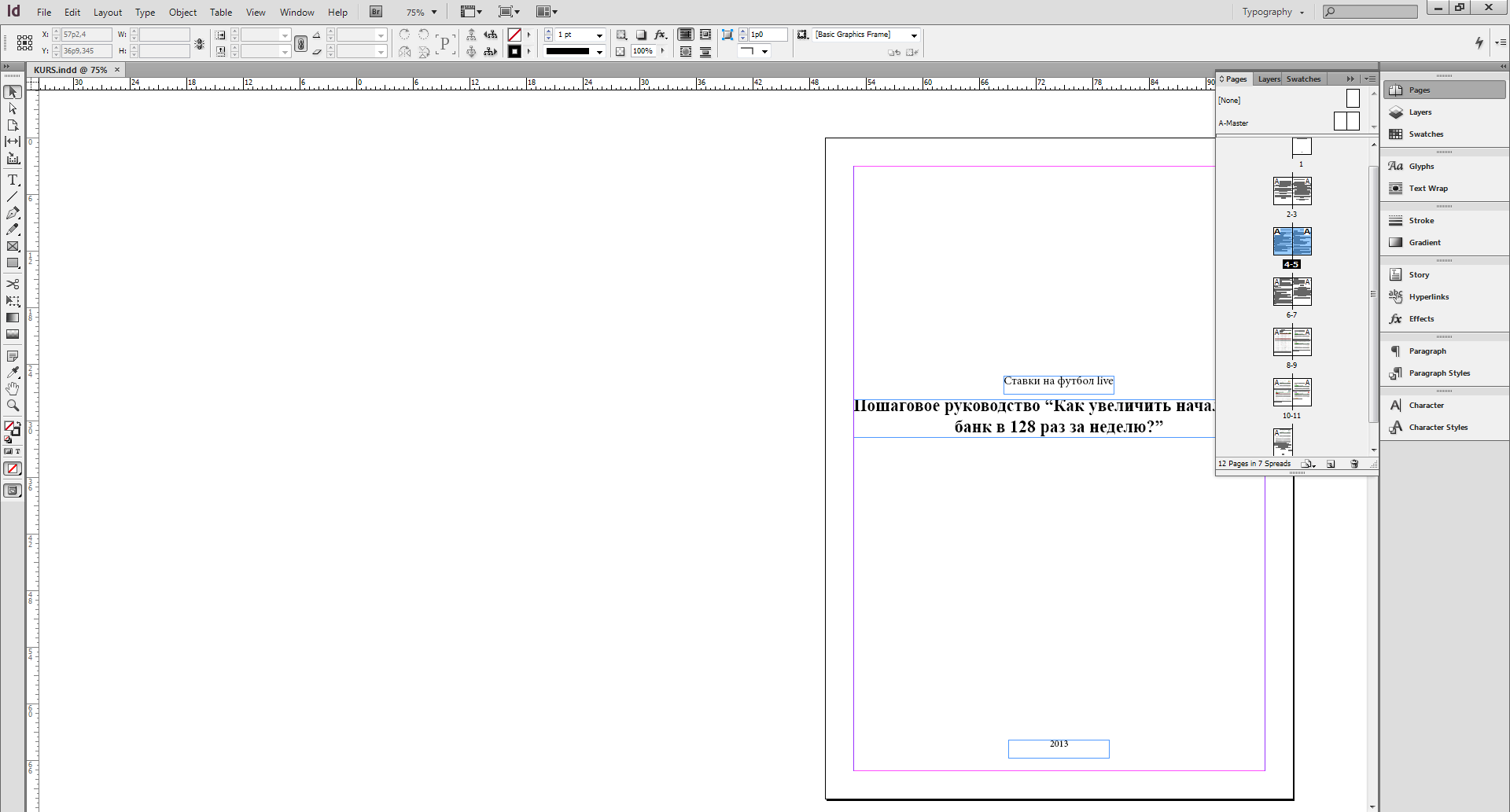This screenshot has width=1510, height=812.
Task: Select the Scissors tool
Action: [13, 284]
